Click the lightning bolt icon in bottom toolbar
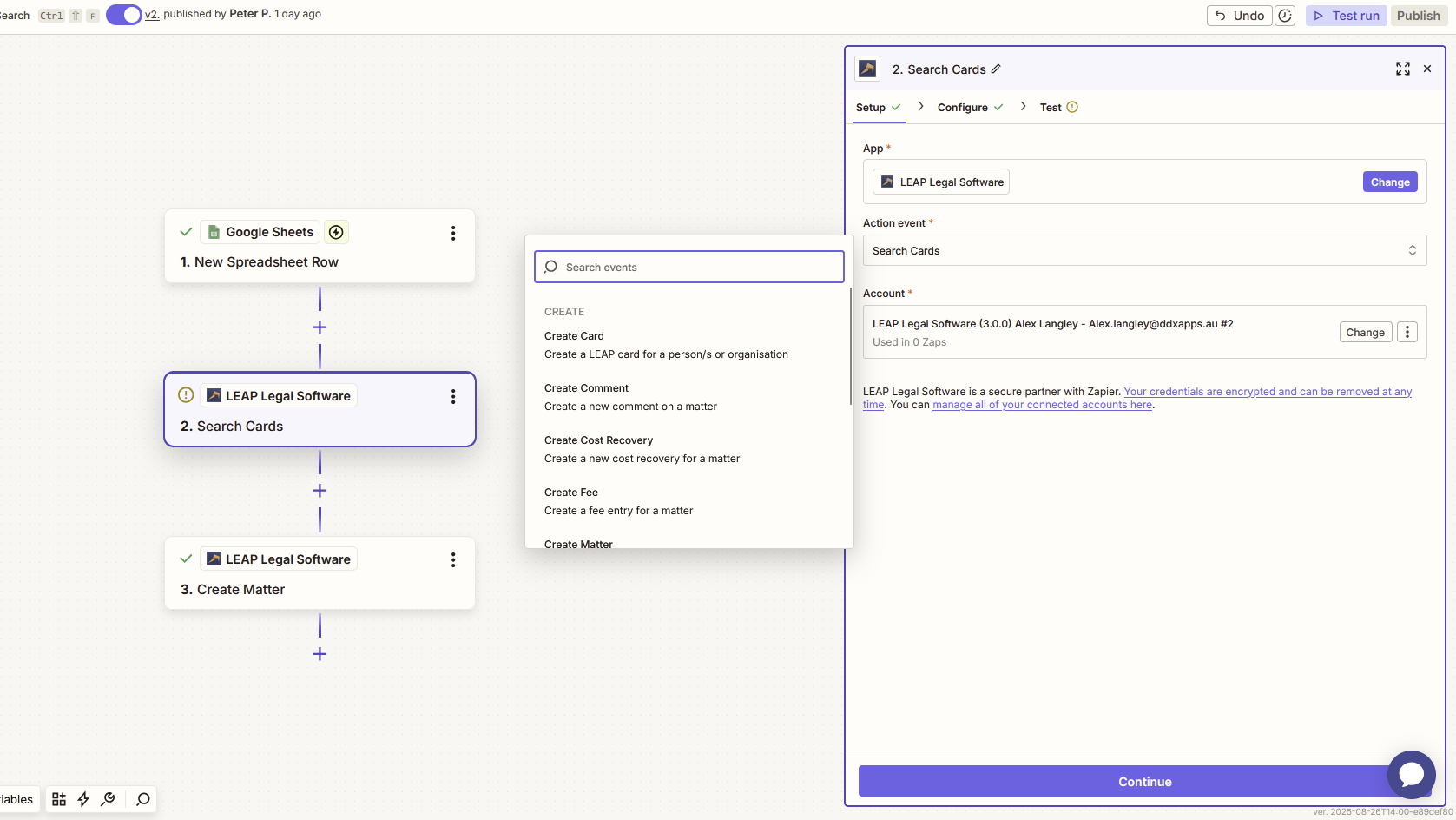 83,799
